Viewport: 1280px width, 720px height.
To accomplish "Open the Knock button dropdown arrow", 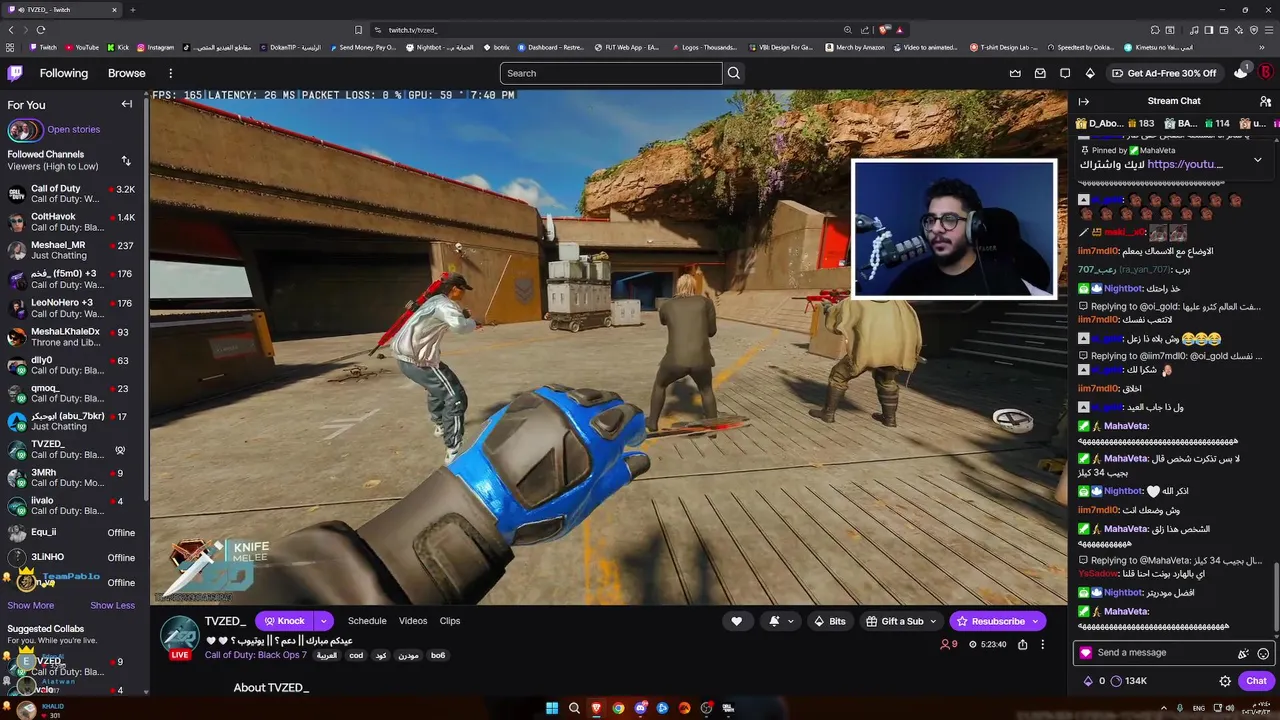I will 323,621.
